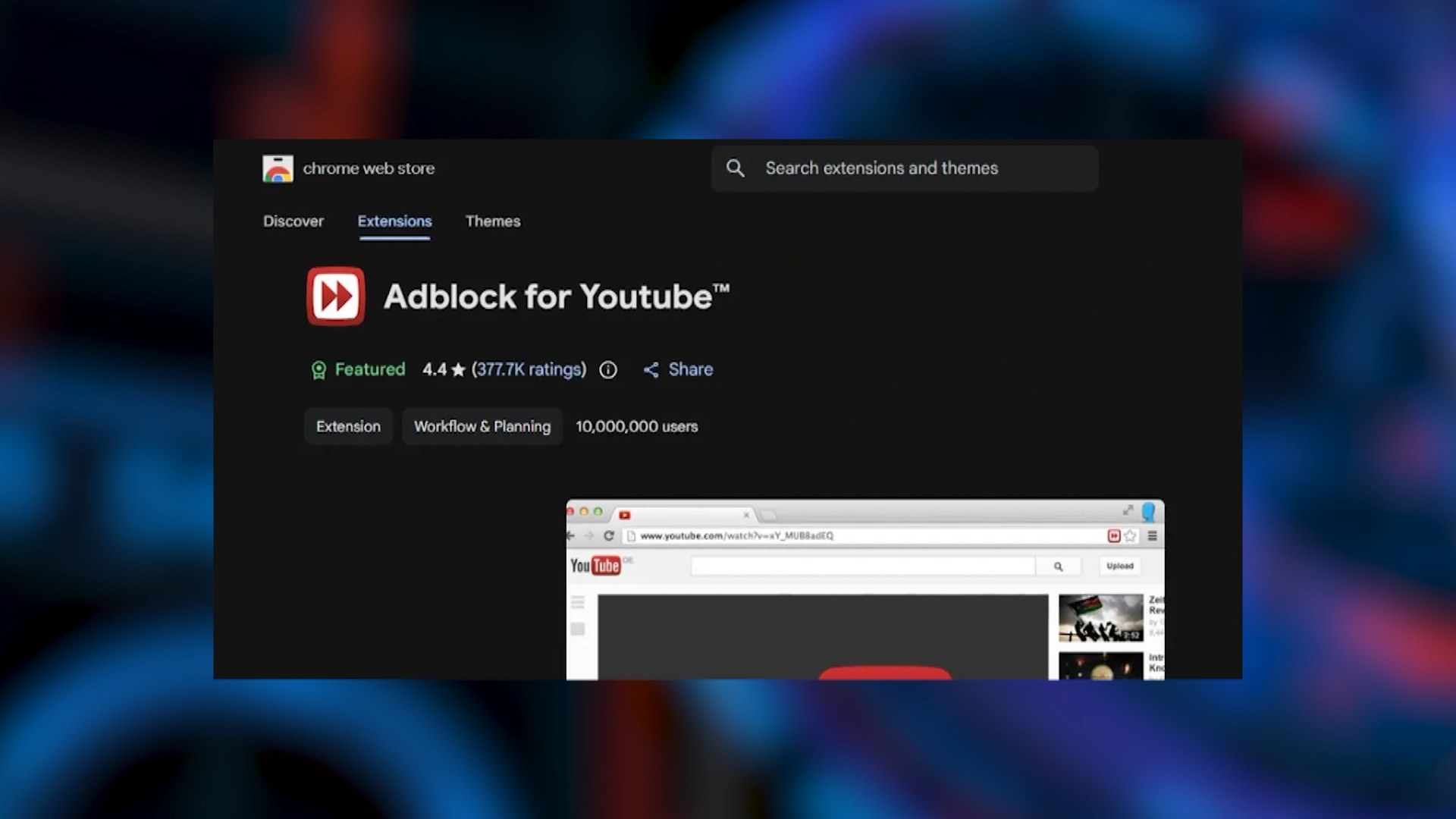This screenshot has height=819, width=1456.
Task: Click the fullscreen arrows icon in preview
Action: (x=1128, y=510)
